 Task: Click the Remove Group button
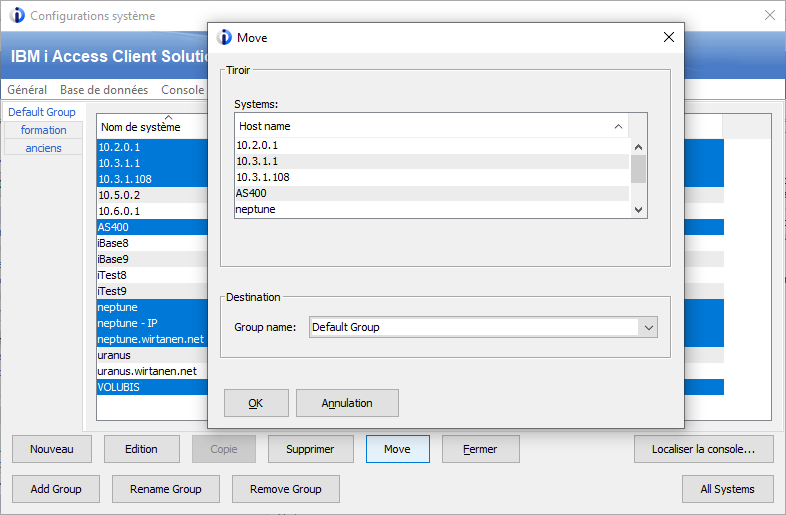click(286, 489)
